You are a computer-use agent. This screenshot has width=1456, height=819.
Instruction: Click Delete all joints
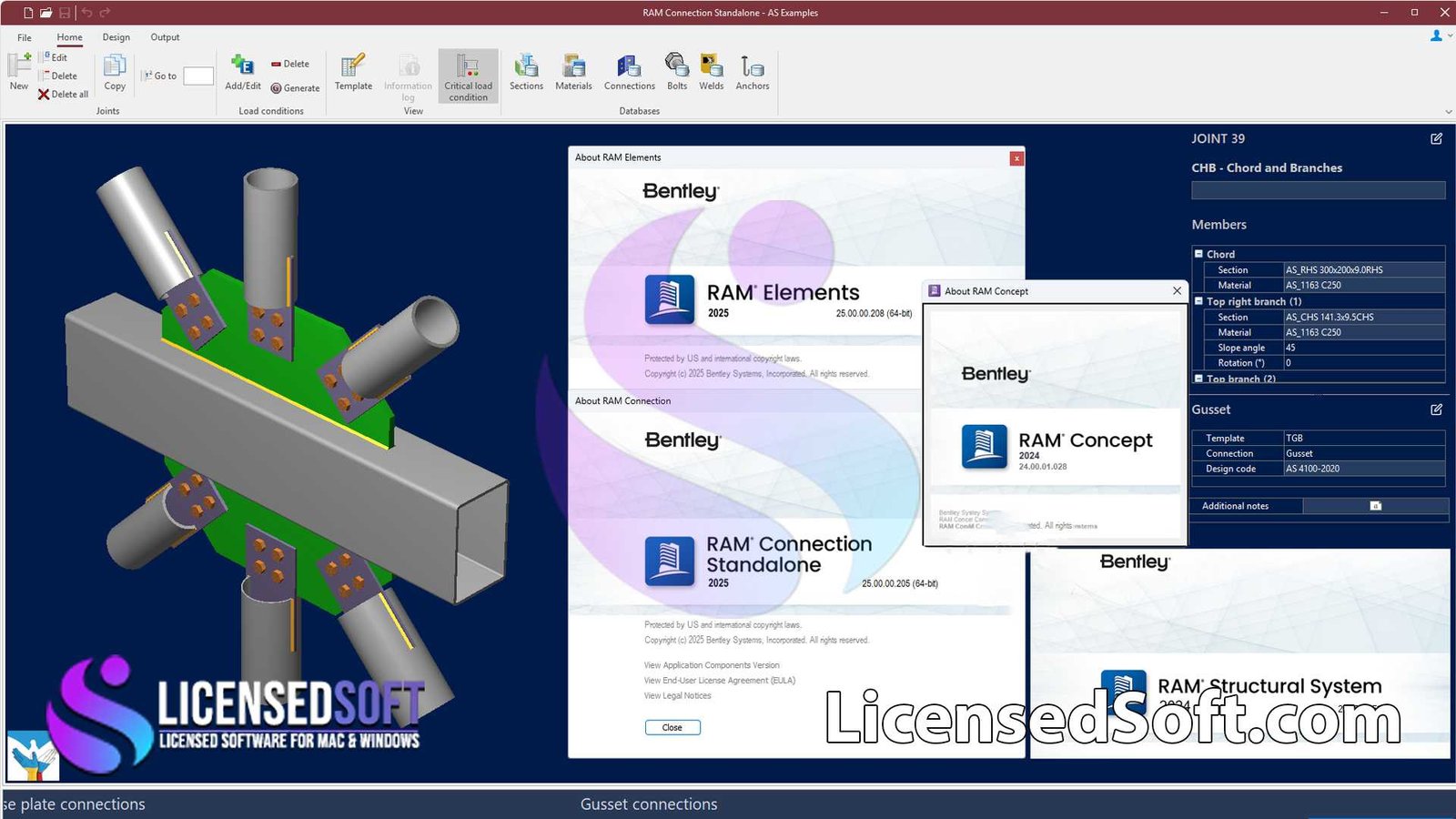(x=64, y=94)
